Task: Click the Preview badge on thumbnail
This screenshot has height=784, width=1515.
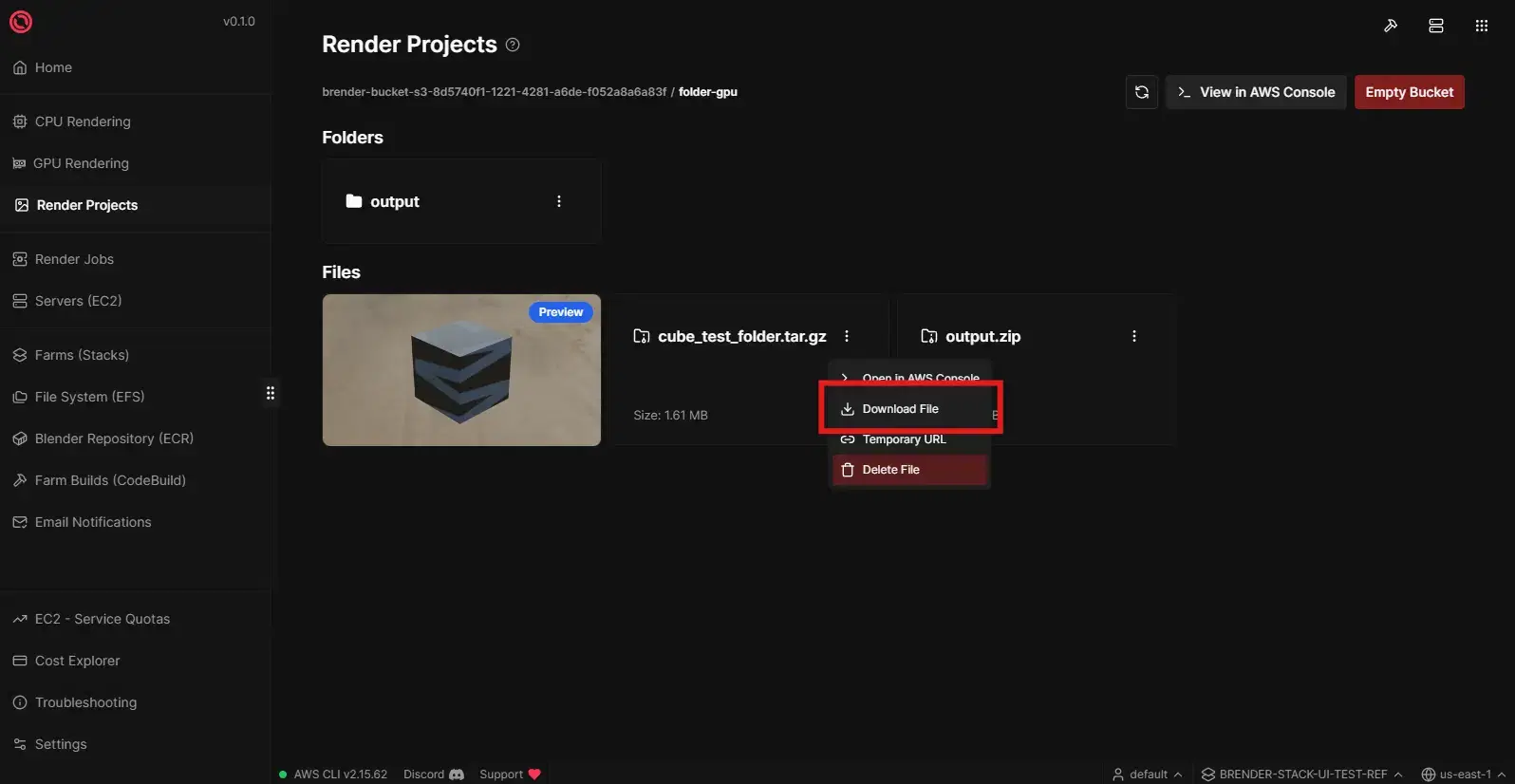Action: point(561,312)
